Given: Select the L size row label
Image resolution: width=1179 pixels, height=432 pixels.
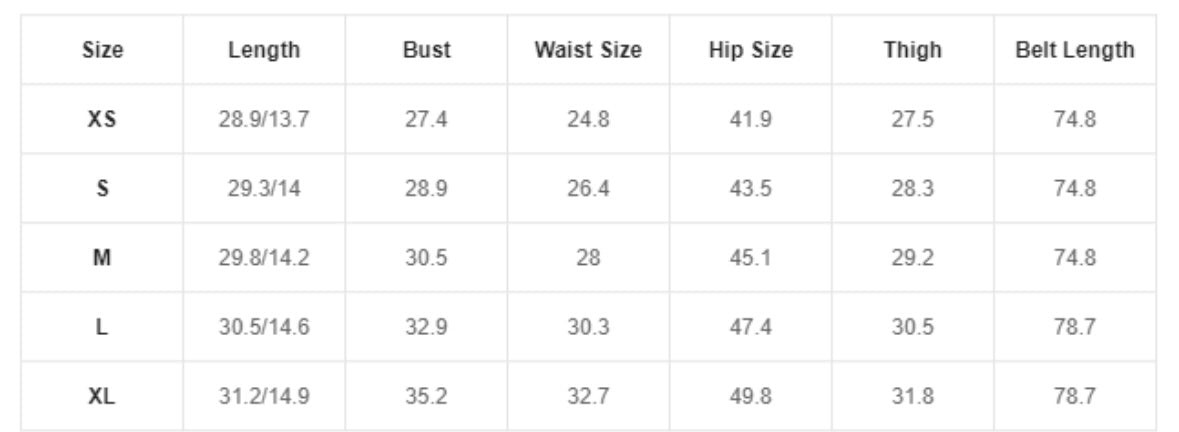Looking at the screenshot, I should pos(102,327).
